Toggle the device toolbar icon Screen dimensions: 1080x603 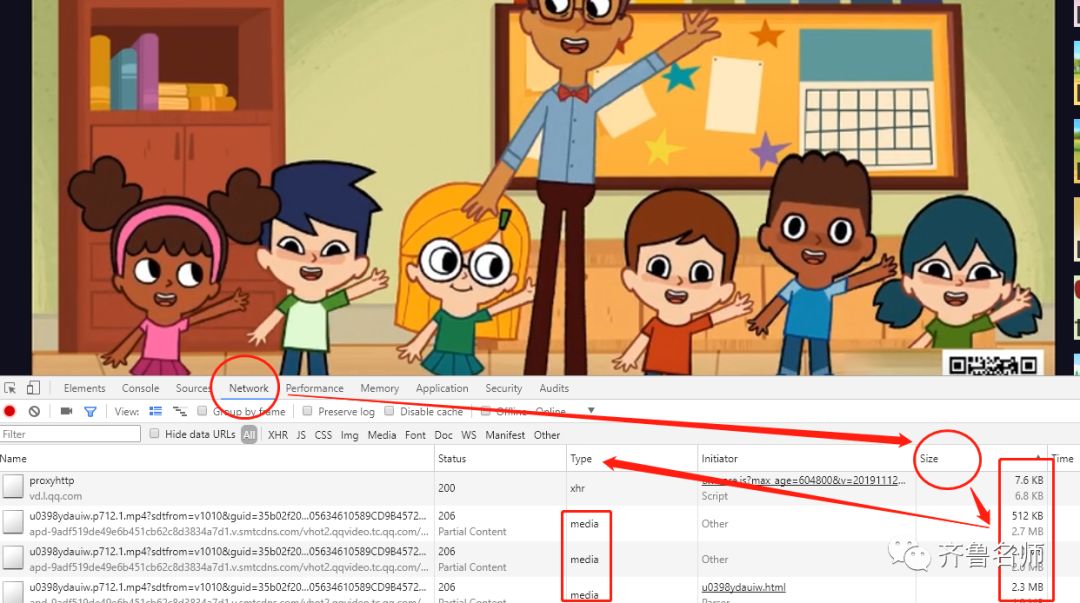[33, 388]
